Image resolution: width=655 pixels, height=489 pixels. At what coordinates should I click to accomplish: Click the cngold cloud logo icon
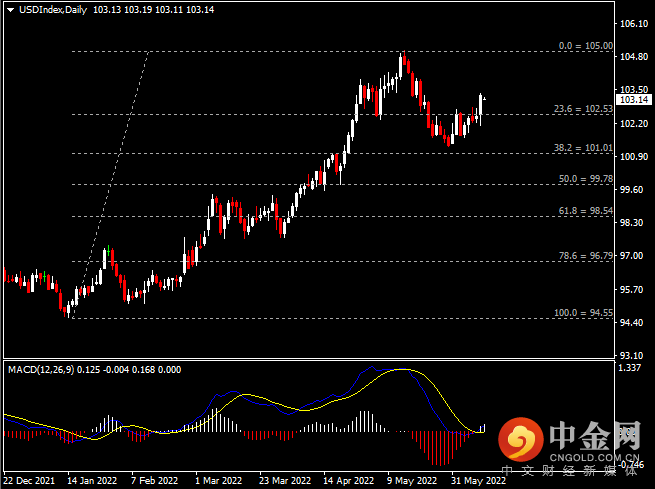pos(520,439)
